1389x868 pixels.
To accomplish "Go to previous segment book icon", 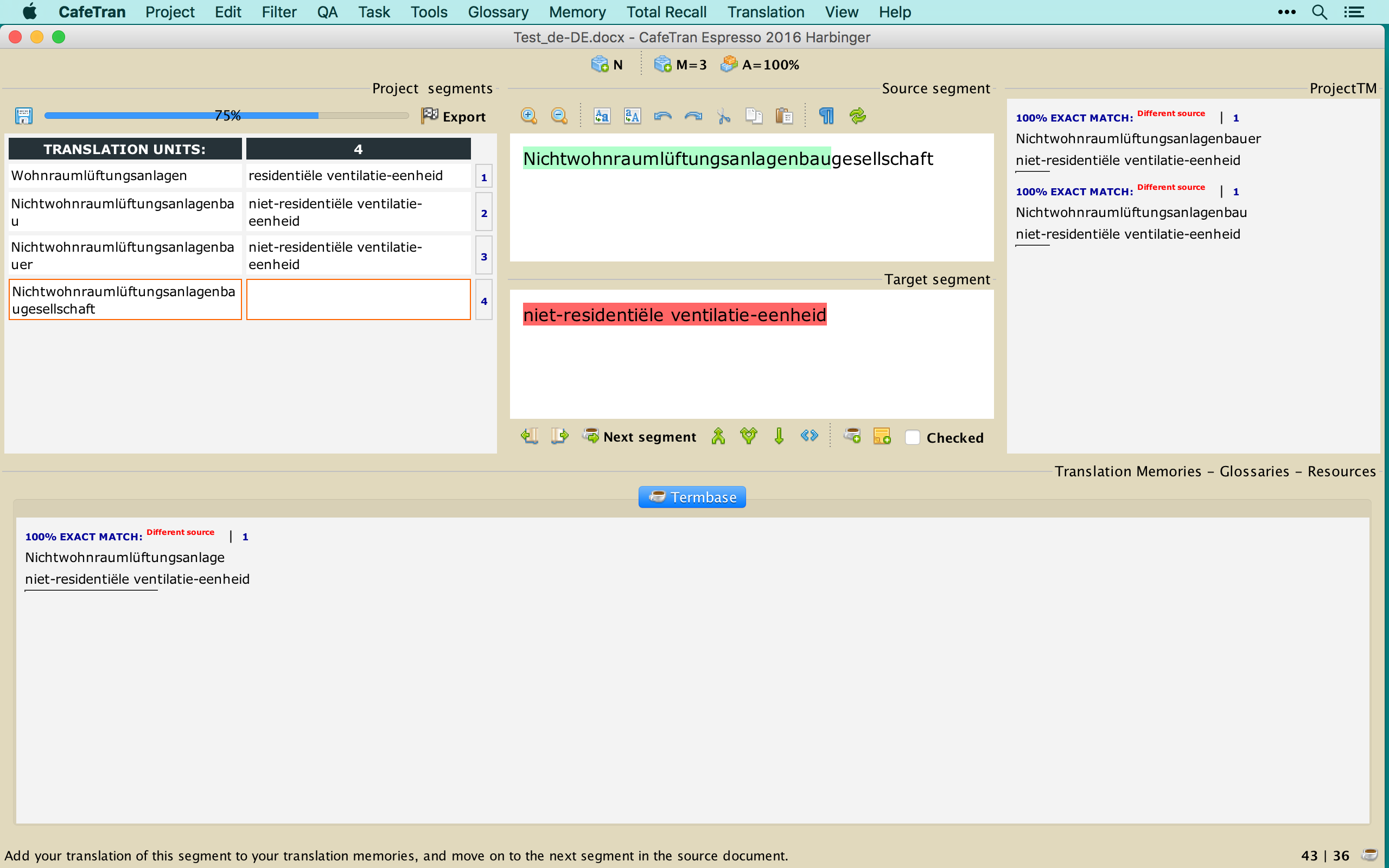I will 529,437.
